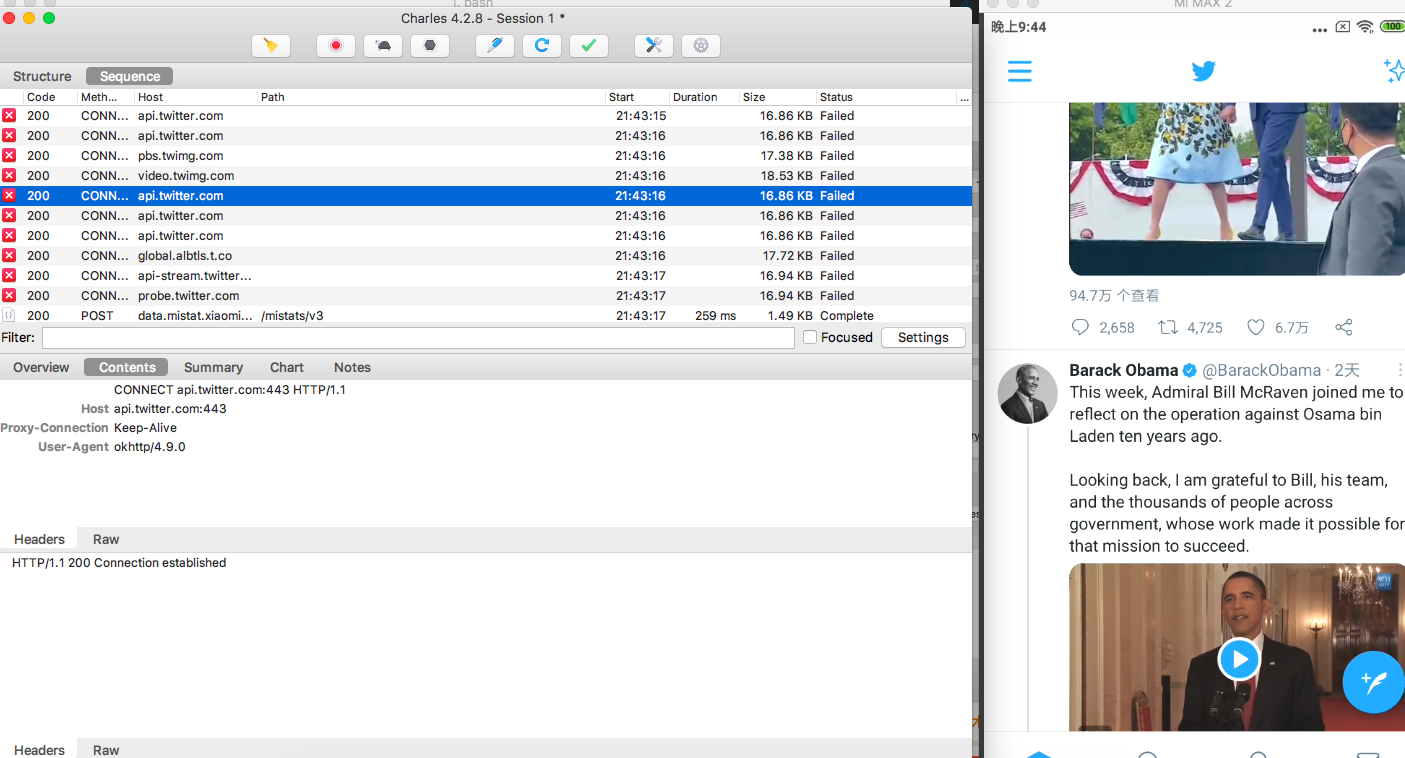Image resolution: width=1405 pixels, height=758 pixels.
Task: Click the 259 ms duration cell
Action: click(715, 315)
